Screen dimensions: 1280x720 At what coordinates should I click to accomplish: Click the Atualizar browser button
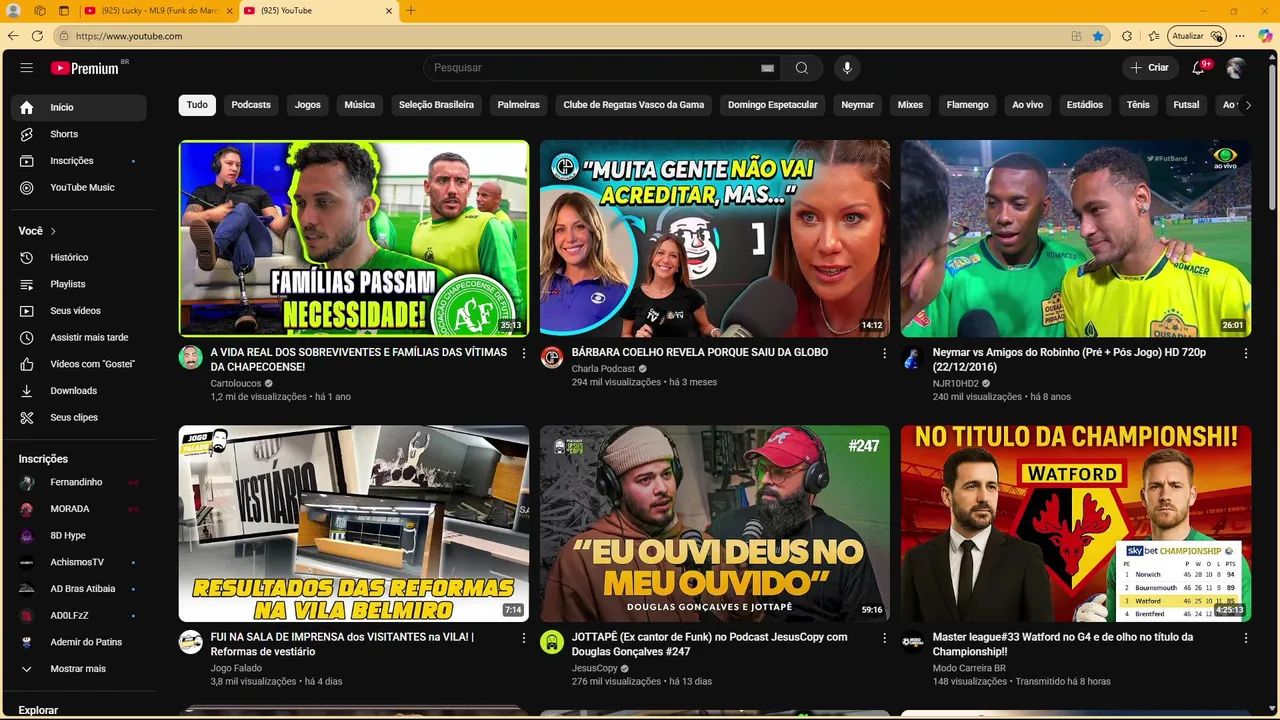pos(1196,36)
